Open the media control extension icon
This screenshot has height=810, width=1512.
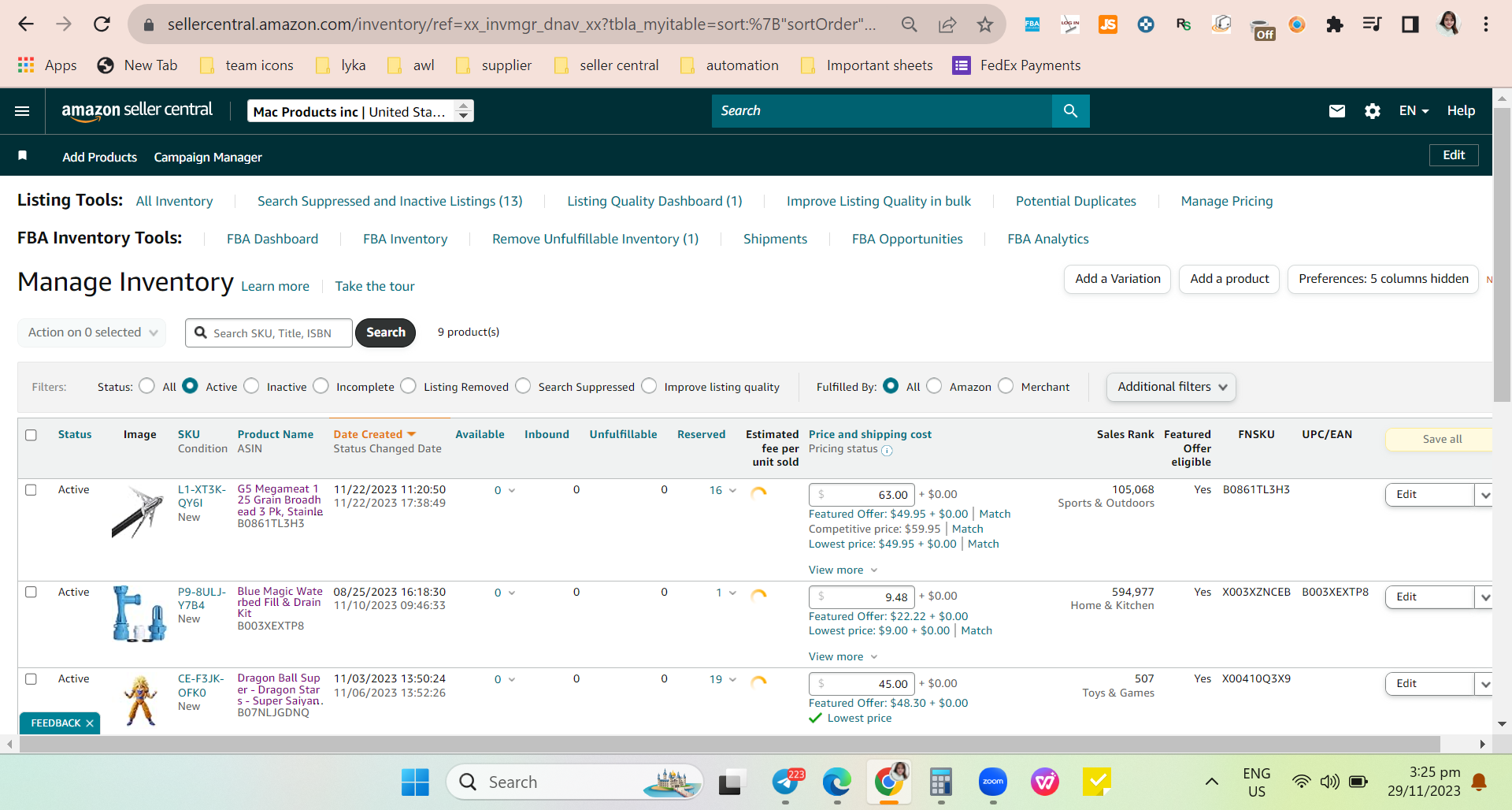pyautogui.click(x=1373, y=24)
